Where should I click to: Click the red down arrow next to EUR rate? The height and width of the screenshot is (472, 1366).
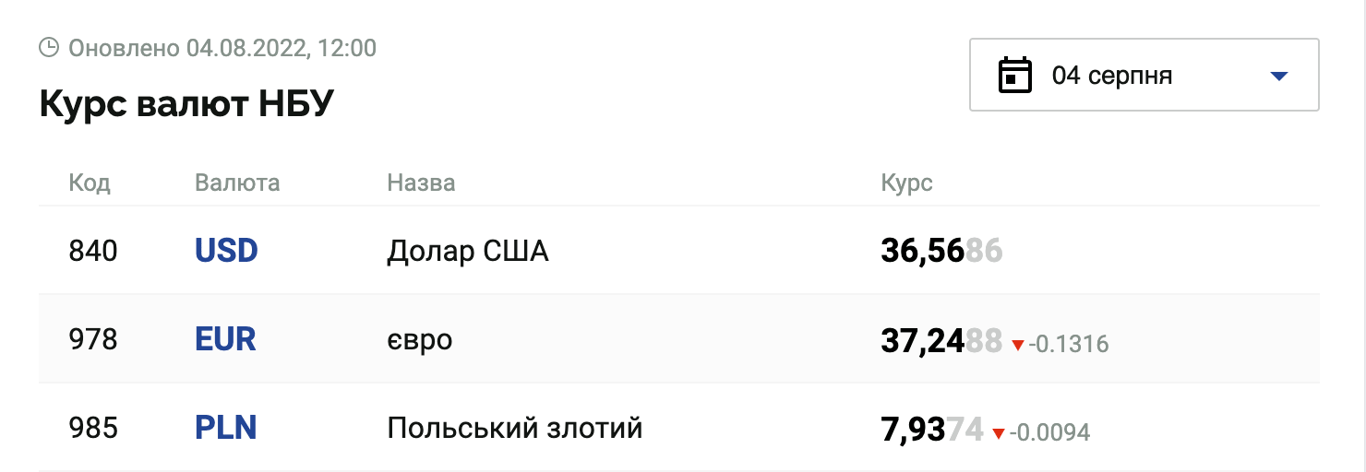pyautogui.click(x=1018, y=346)
